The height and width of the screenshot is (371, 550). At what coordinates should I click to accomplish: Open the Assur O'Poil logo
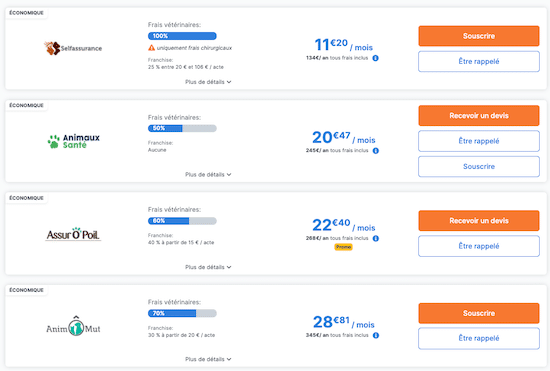pos(73,234)
